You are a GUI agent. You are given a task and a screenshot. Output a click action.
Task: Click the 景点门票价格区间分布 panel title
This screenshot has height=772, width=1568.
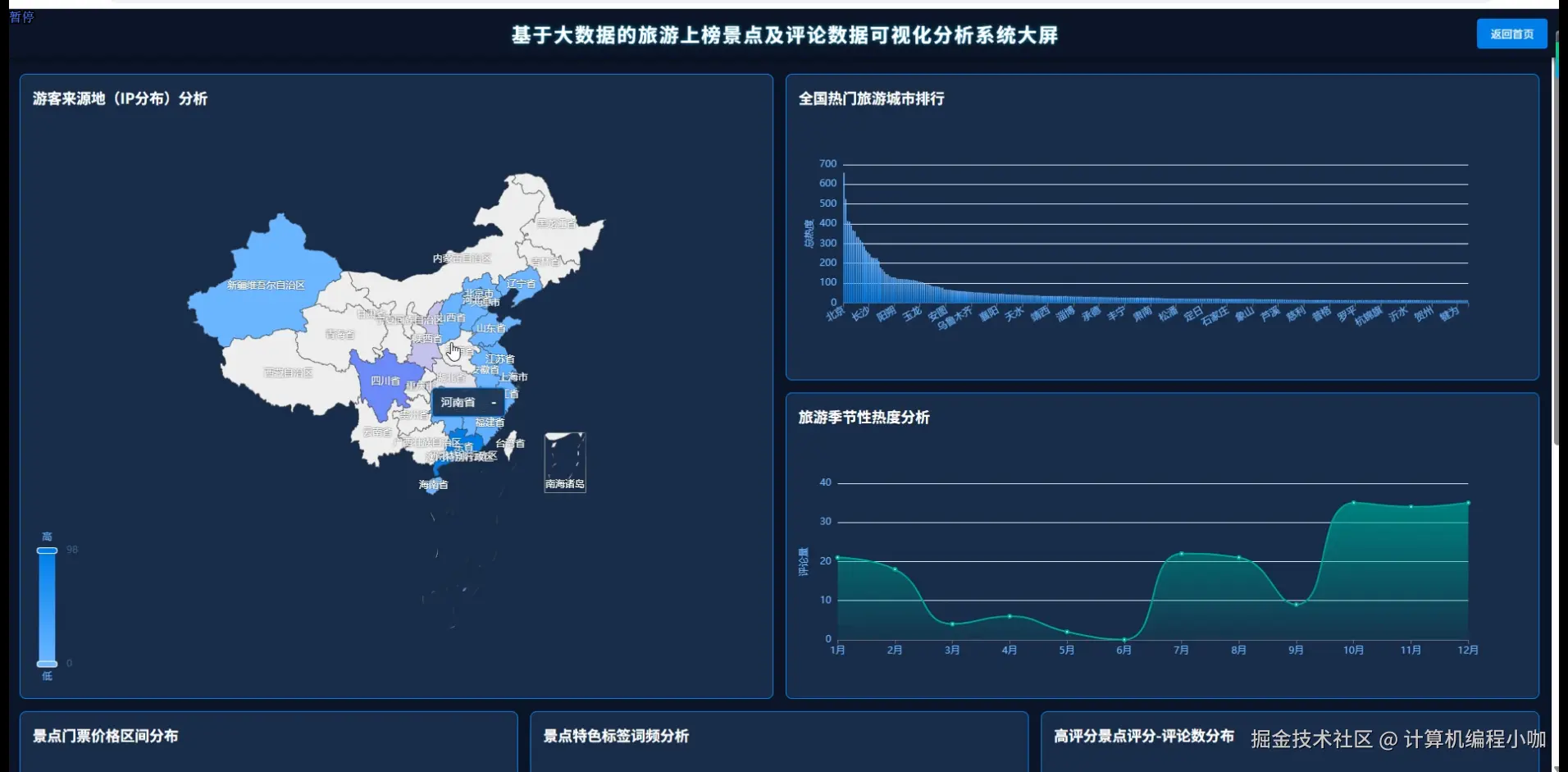pos(105,736)
